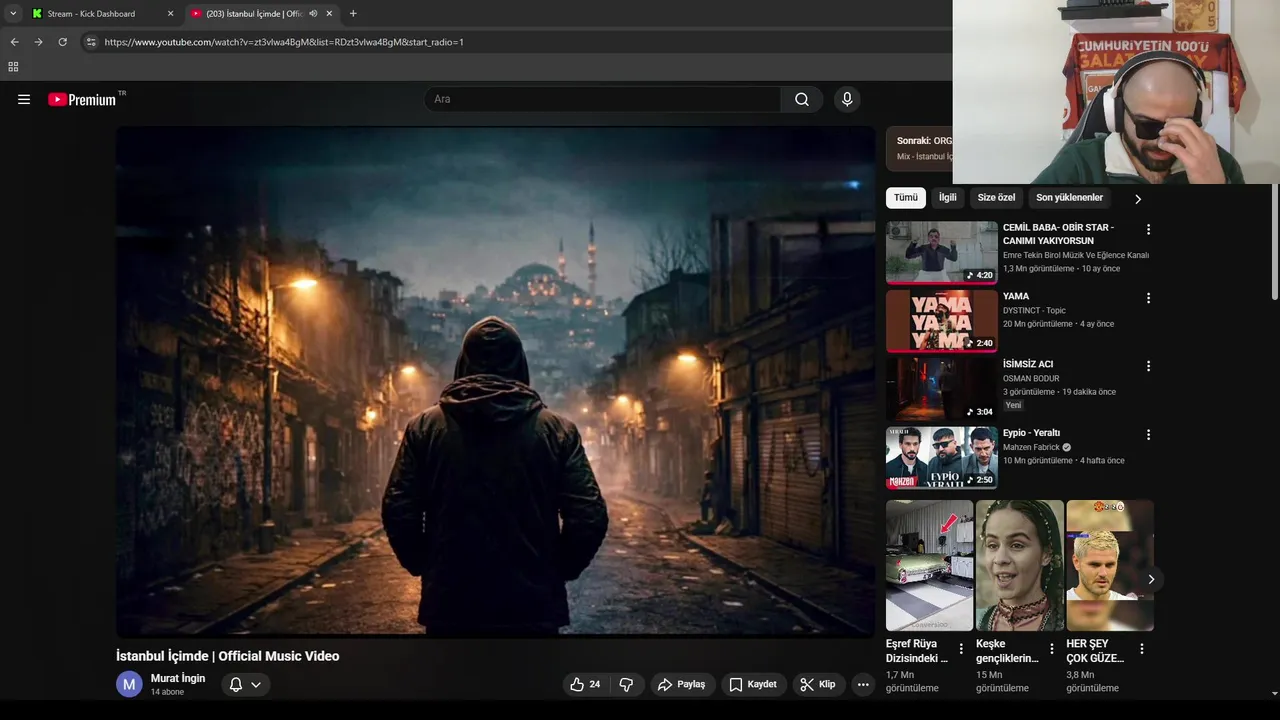The image size is (1280, 720).
Task: Select the Son yüklenenler filter chip
Action: (1069, 198)
